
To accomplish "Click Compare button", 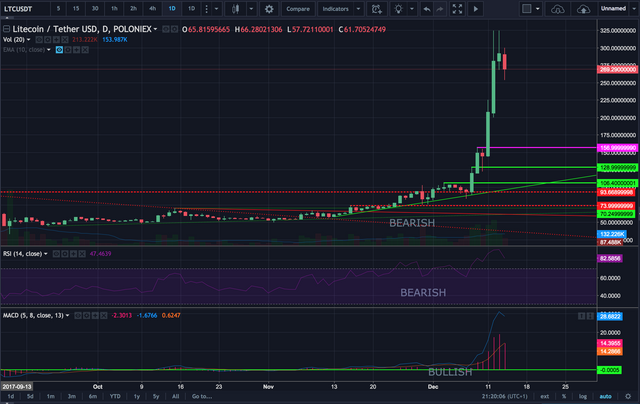I will pyautogui.click(x=298, y=9).
